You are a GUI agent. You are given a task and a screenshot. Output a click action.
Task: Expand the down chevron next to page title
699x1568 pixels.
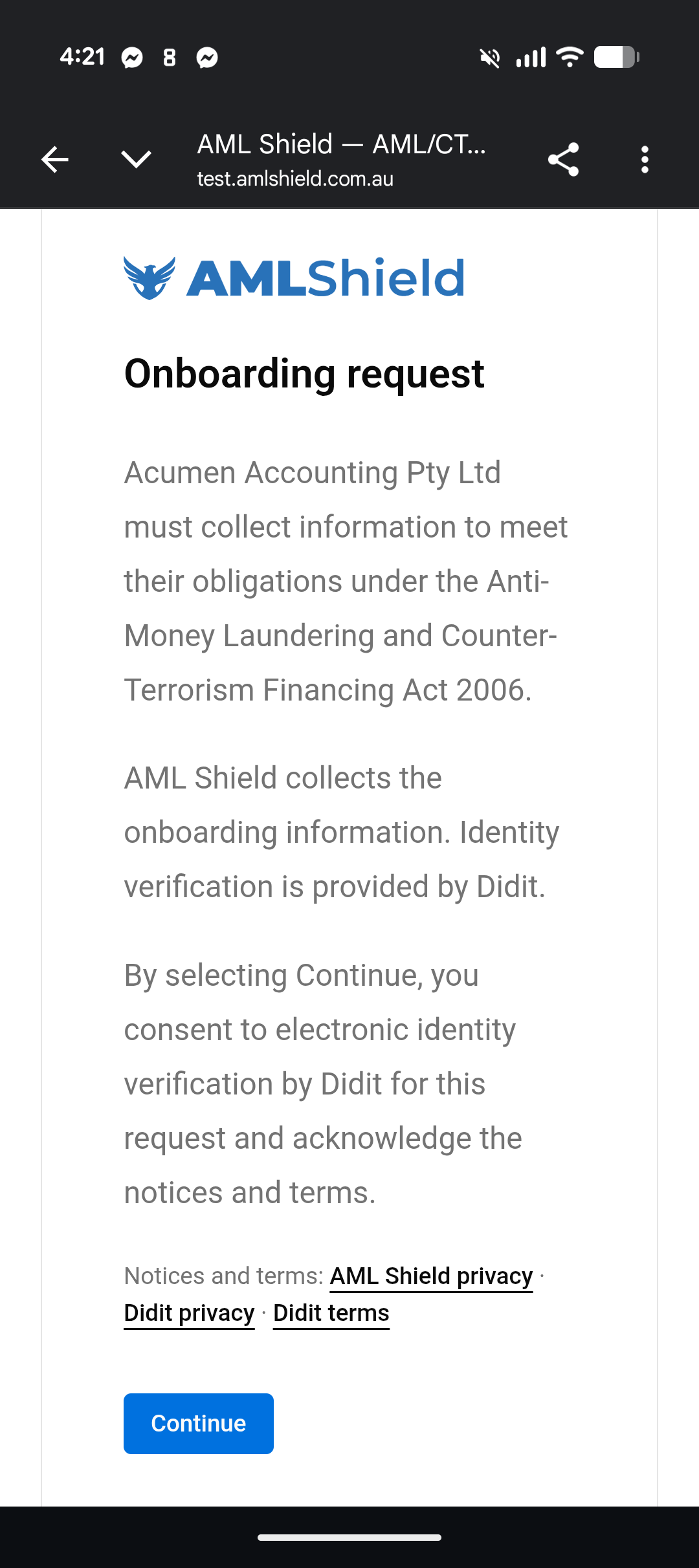pos(136,159)
